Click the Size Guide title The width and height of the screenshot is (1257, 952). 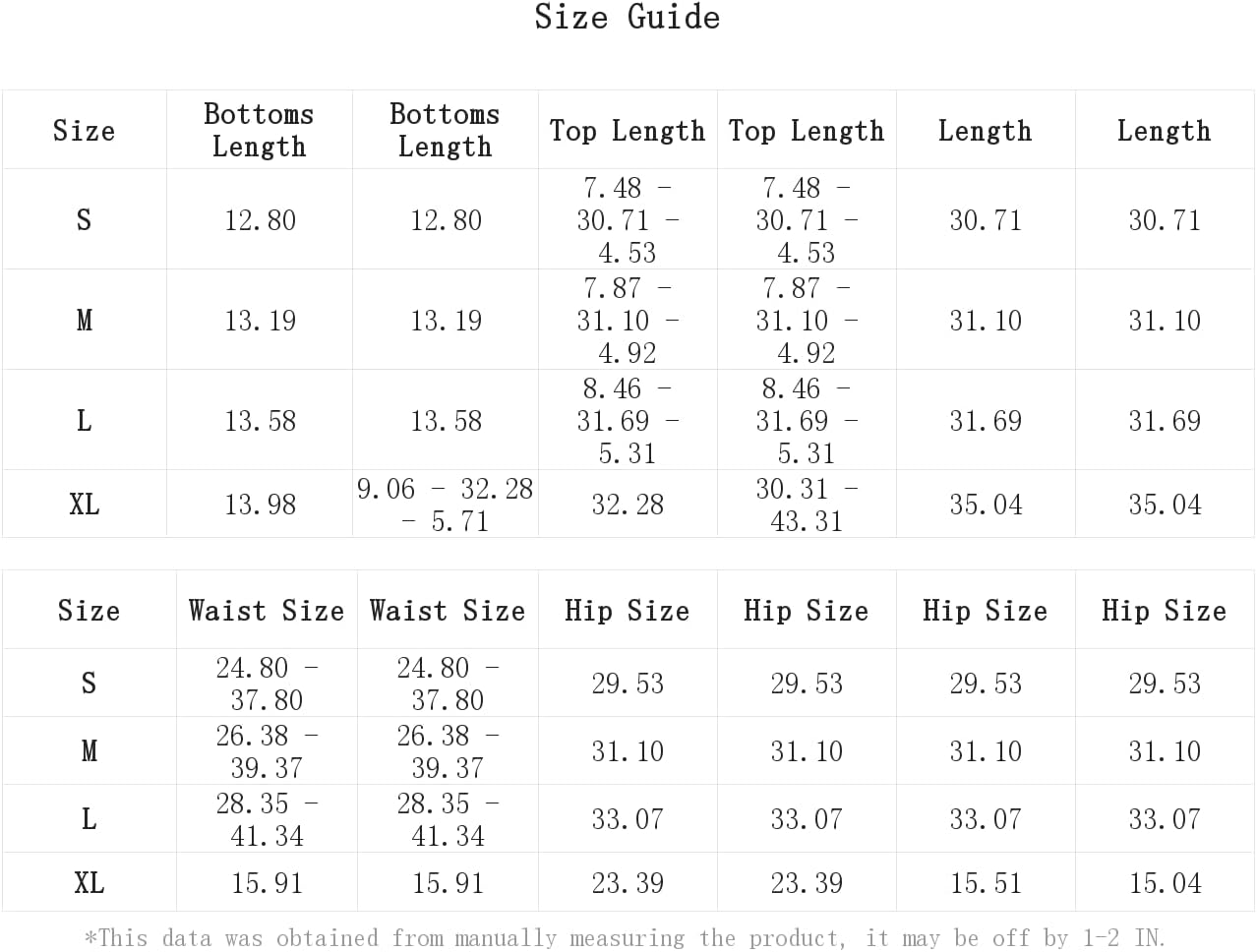point(628,17)
